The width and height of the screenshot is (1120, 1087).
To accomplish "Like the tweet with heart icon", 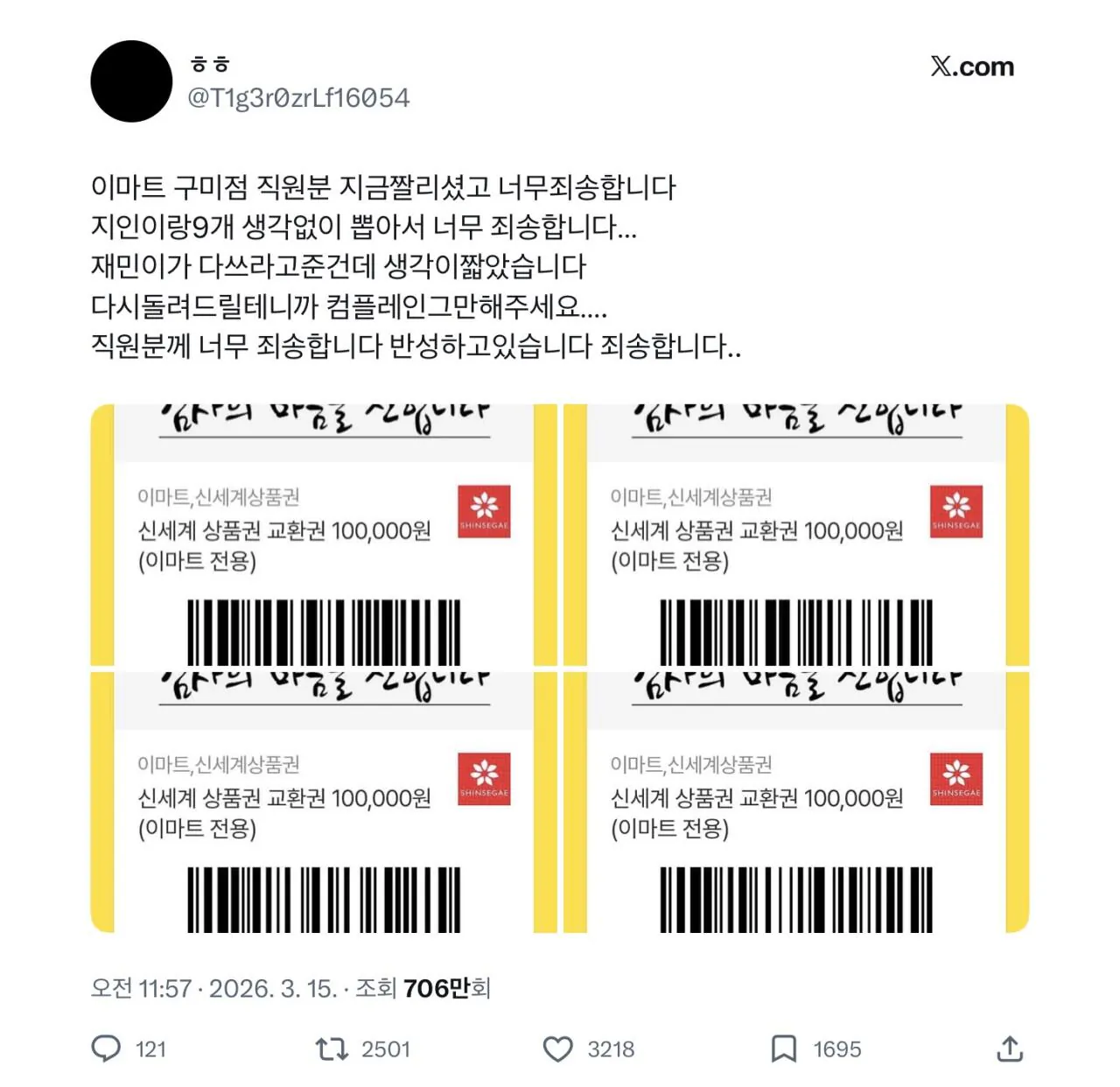I will (557, 1048).
